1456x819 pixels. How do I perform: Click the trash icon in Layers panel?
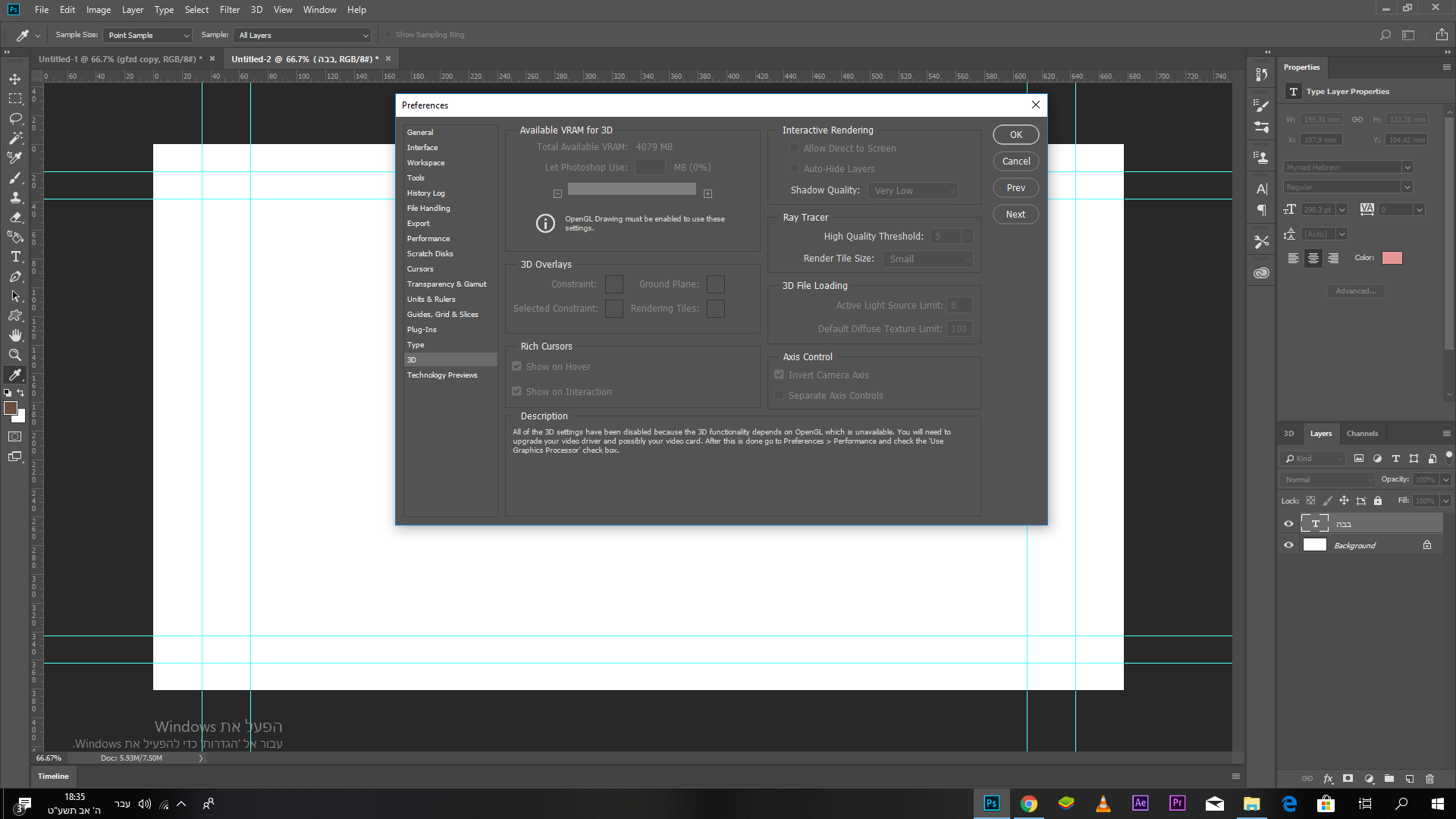pos(1429,779)
